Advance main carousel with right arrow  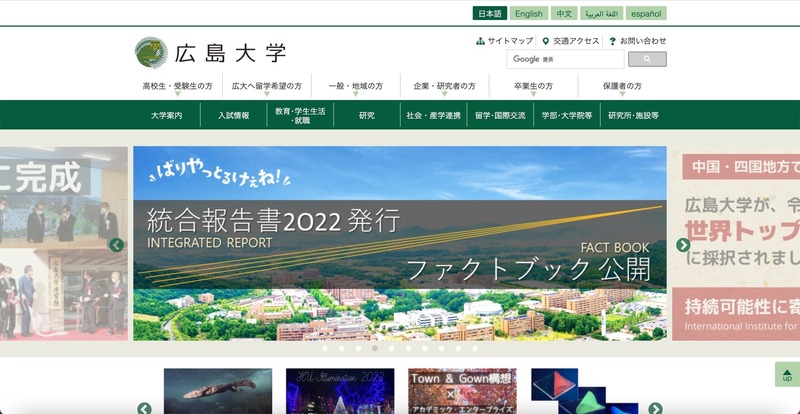[683, 245]
